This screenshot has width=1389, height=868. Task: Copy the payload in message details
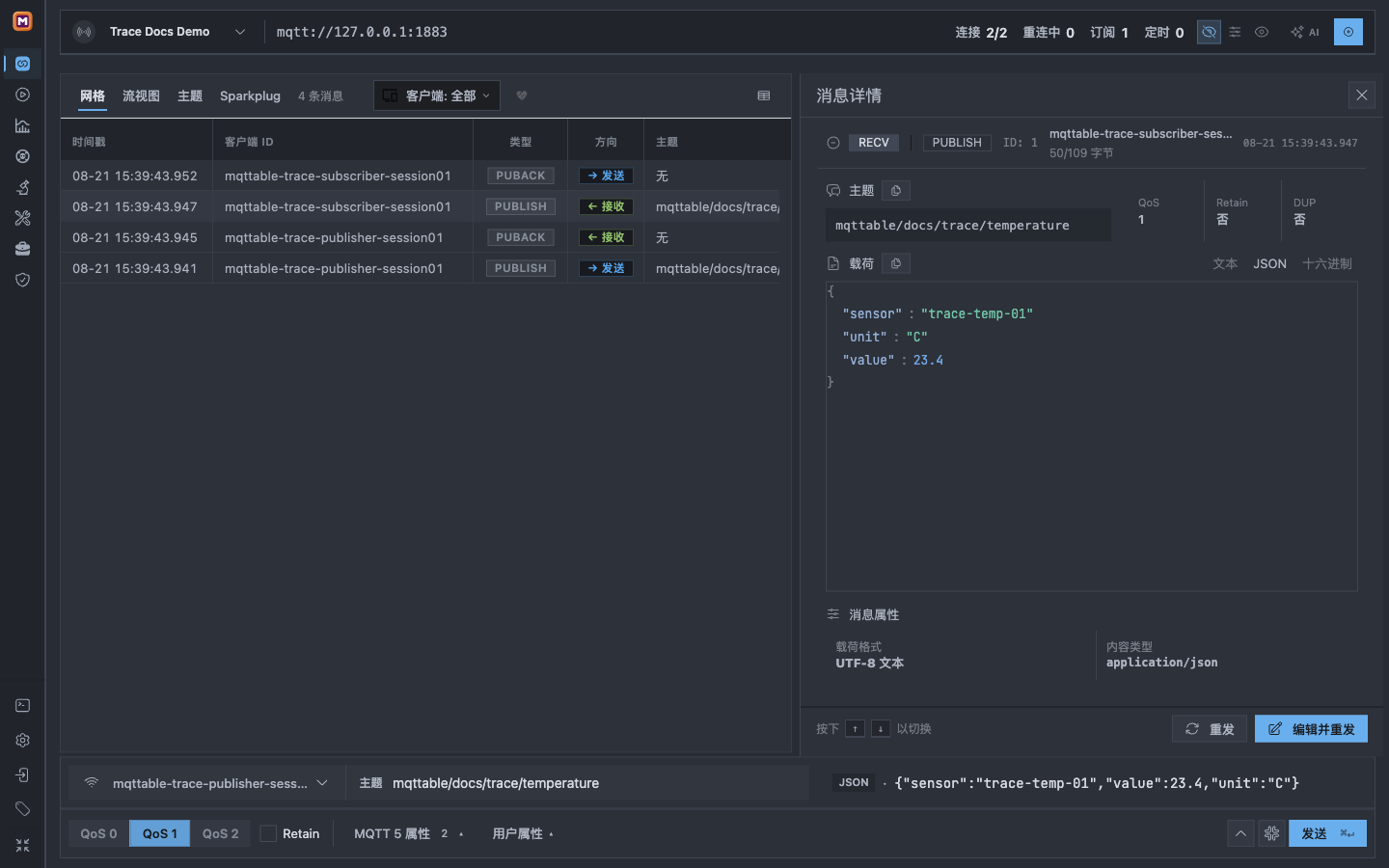(x=896, y=263)
